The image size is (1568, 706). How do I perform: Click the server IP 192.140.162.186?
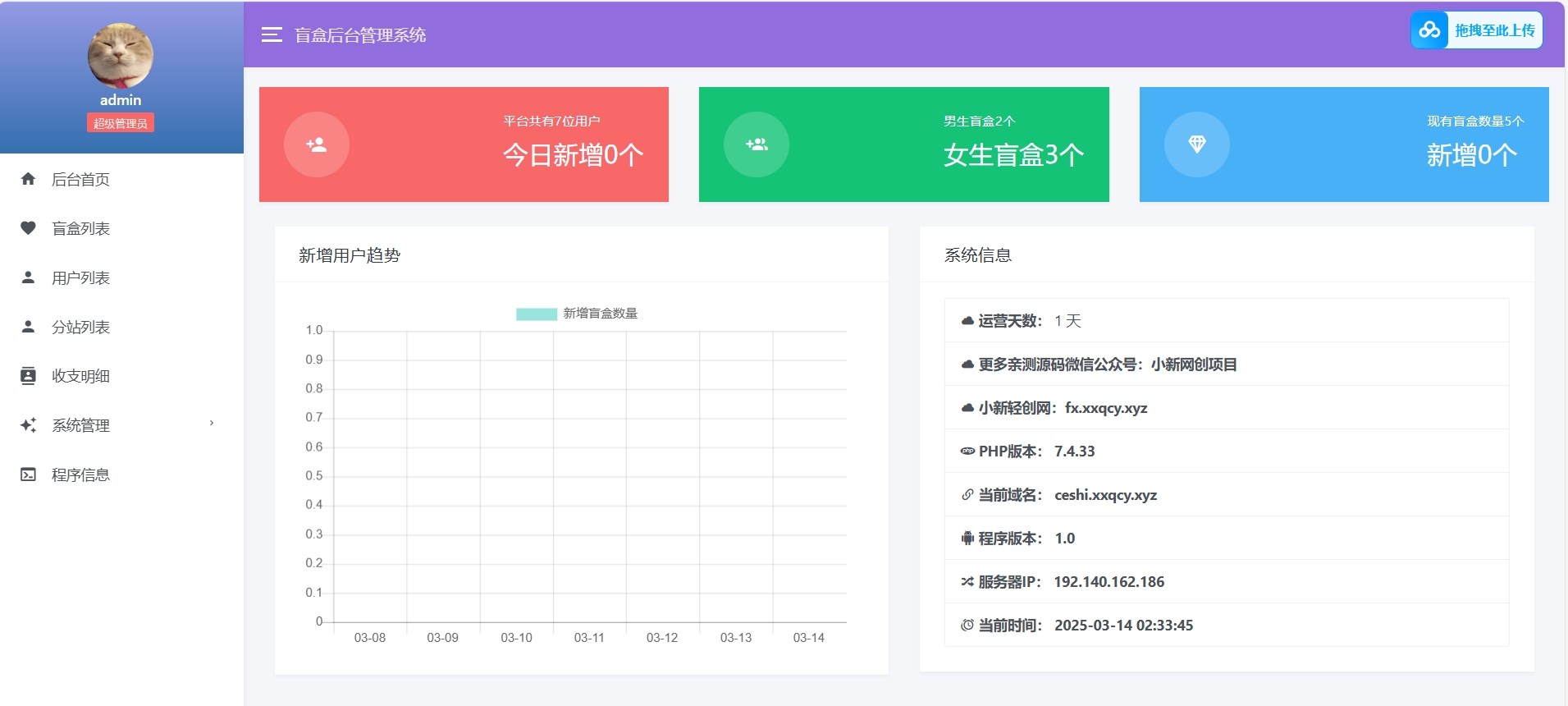tap(1109, 582)
